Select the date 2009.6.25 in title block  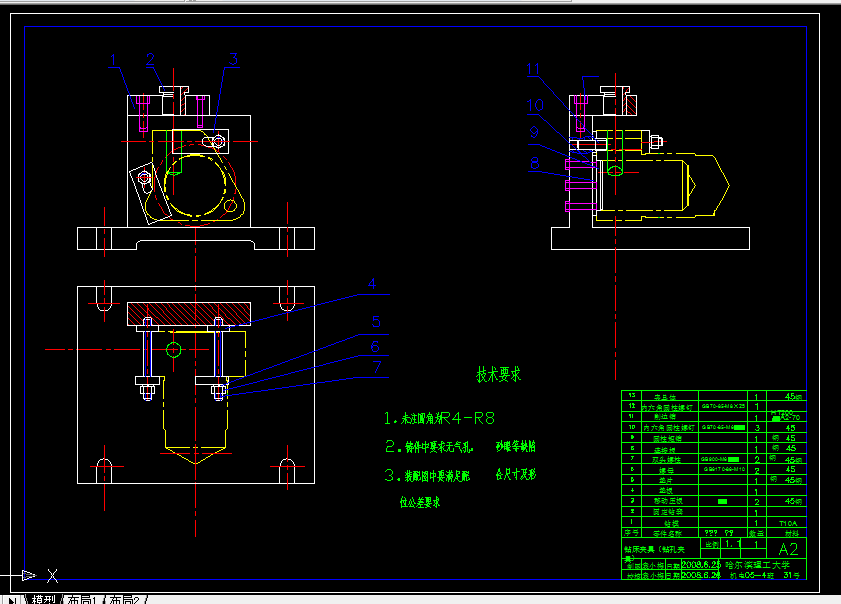coord(700,564)
